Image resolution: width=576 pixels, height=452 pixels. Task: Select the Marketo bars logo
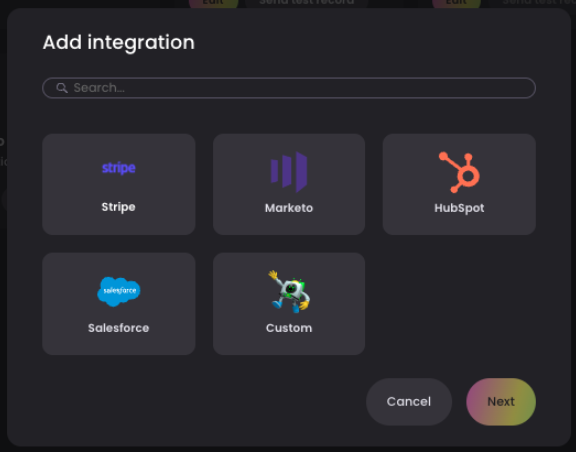(x=289, y=172)
